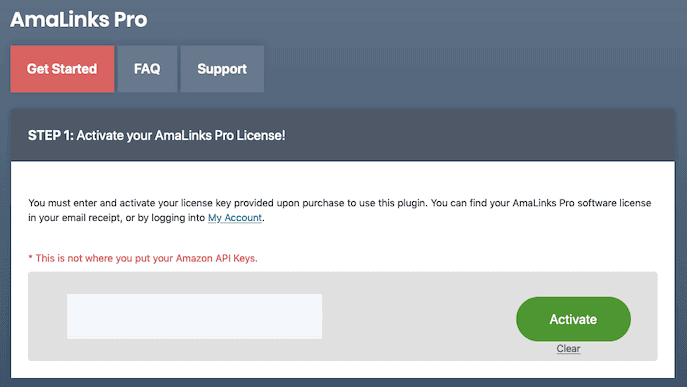Image resolution: width=687 pixels, height=387 pixels.
Task: Clear the entered license key
Action: pos(568,348)
